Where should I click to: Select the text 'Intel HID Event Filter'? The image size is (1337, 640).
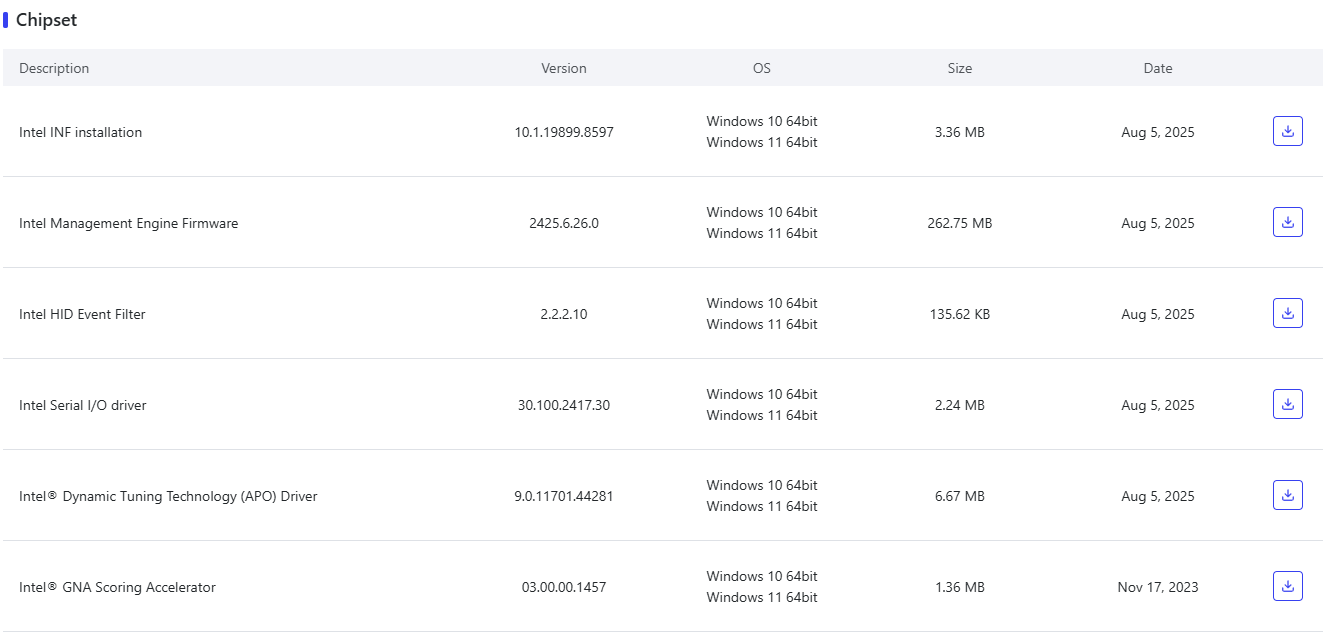click(x=82, y=314)
